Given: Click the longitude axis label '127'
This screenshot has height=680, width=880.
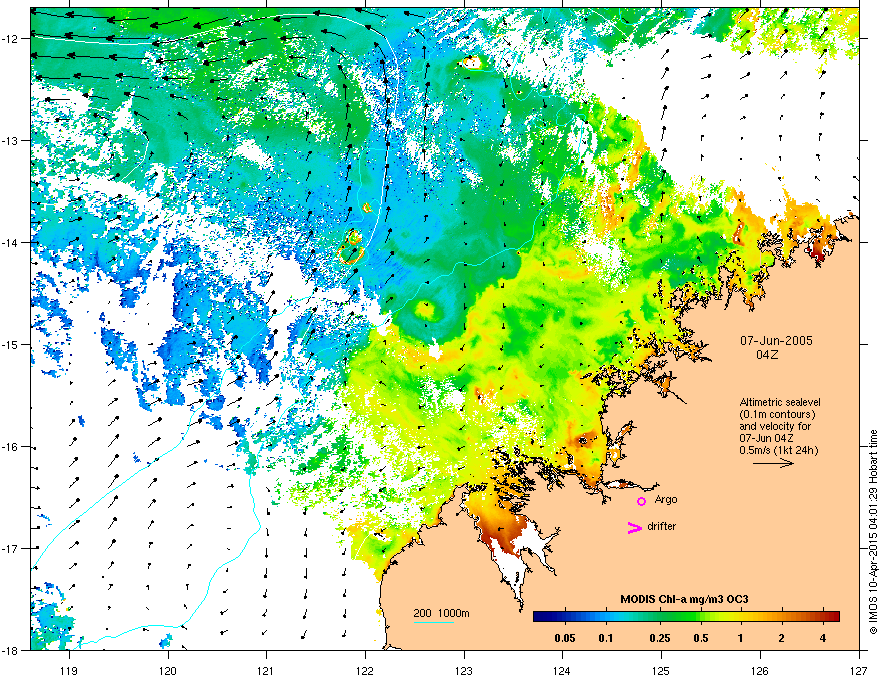Looking at the screenshot, I should pyautogui.click(x=859, y=670).
